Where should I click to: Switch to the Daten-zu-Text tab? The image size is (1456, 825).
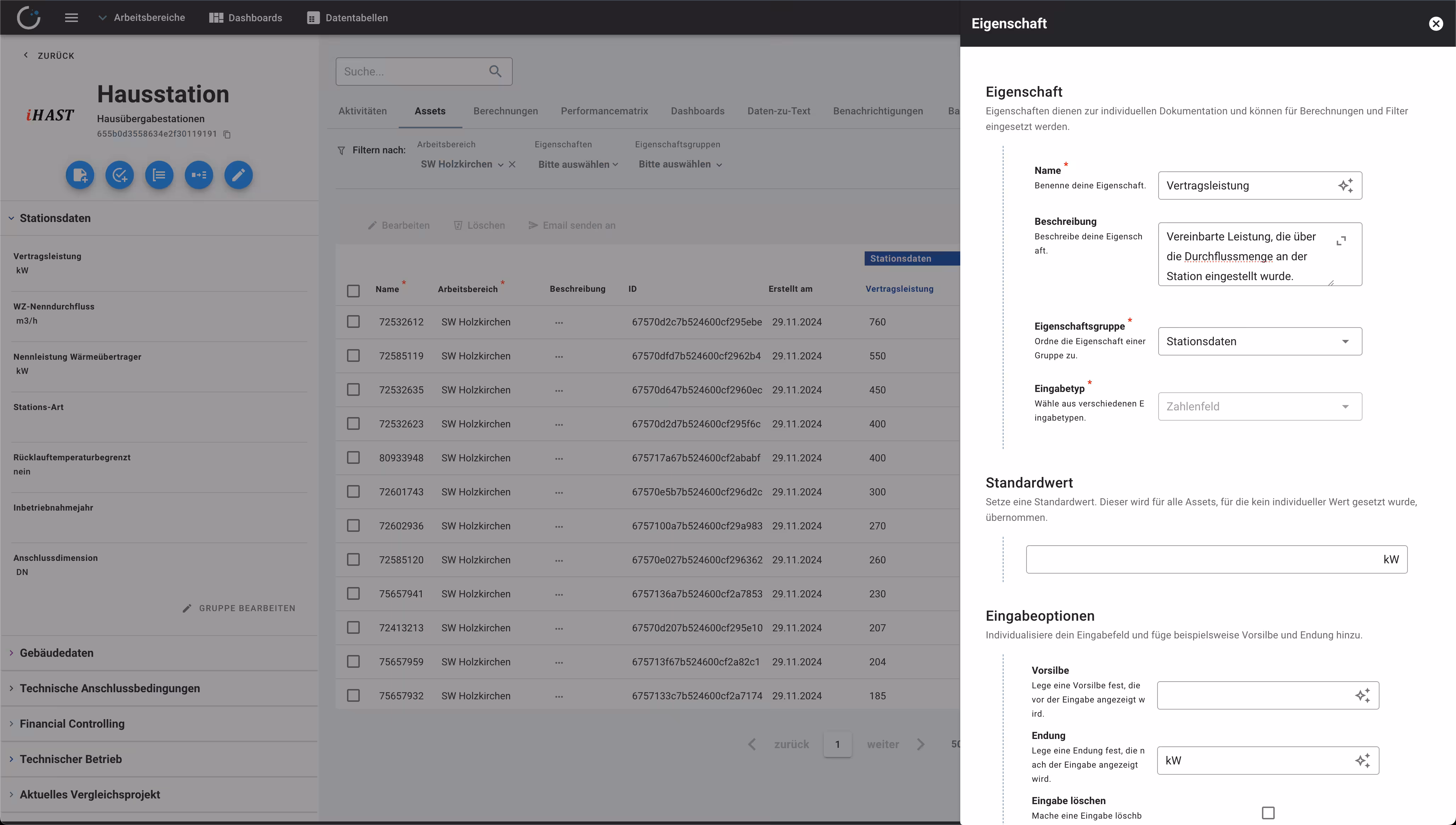click(778, 111)
